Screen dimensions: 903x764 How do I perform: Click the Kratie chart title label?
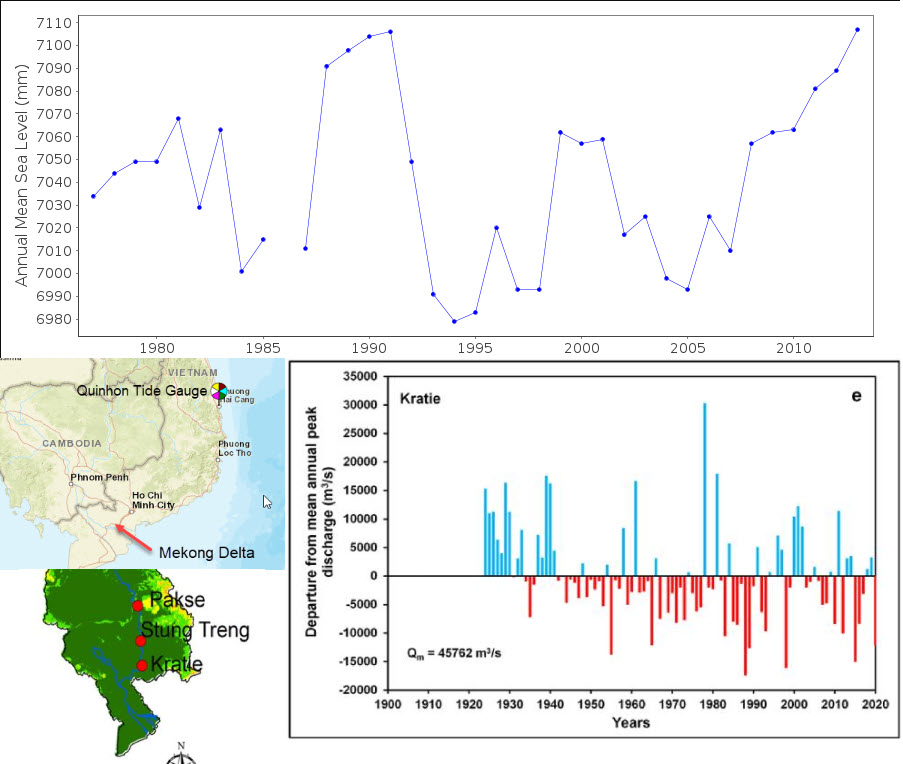420,398
